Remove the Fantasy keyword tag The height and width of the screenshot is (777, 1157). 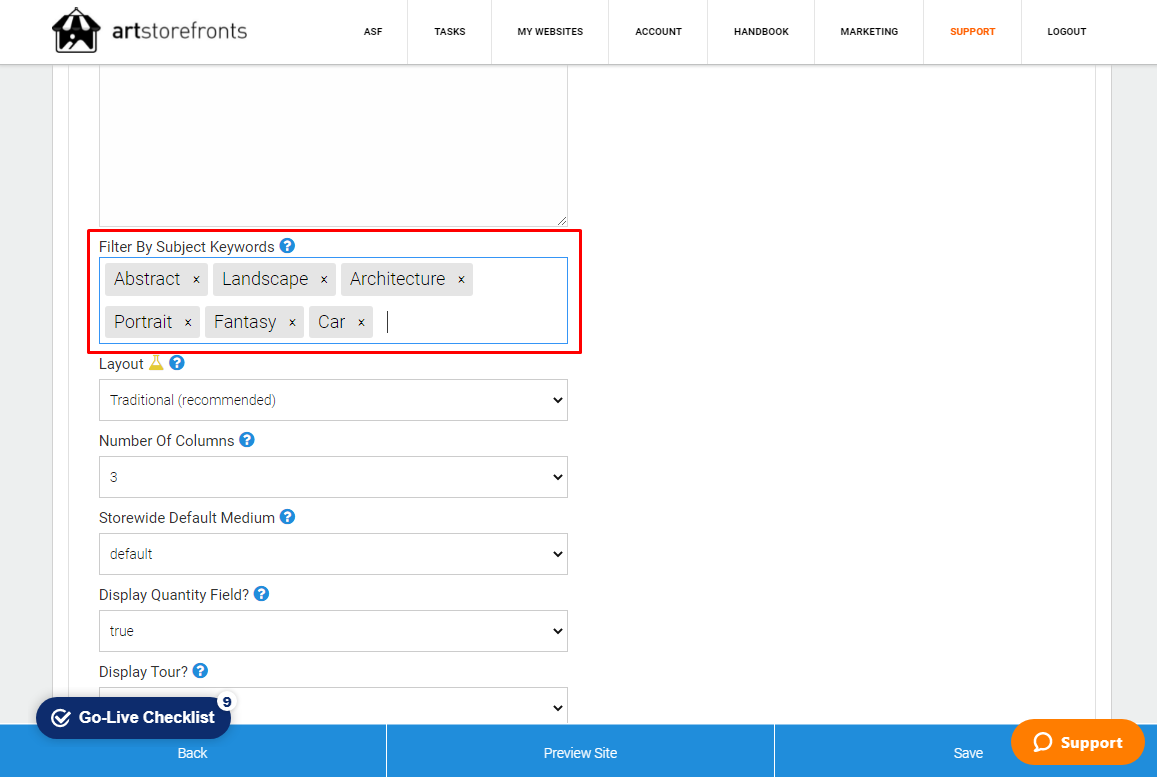pos(292,323)
